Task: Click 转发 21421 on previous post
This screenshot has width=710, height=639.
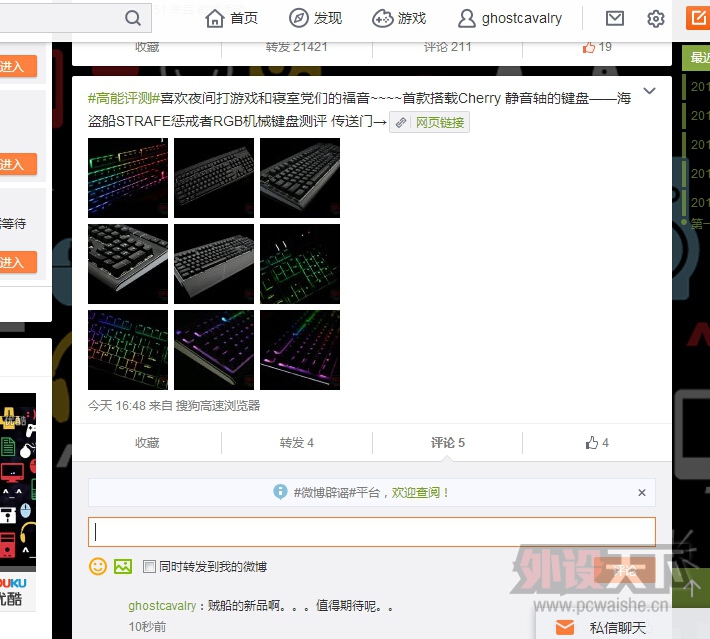Action: click(x=297, y=47)
